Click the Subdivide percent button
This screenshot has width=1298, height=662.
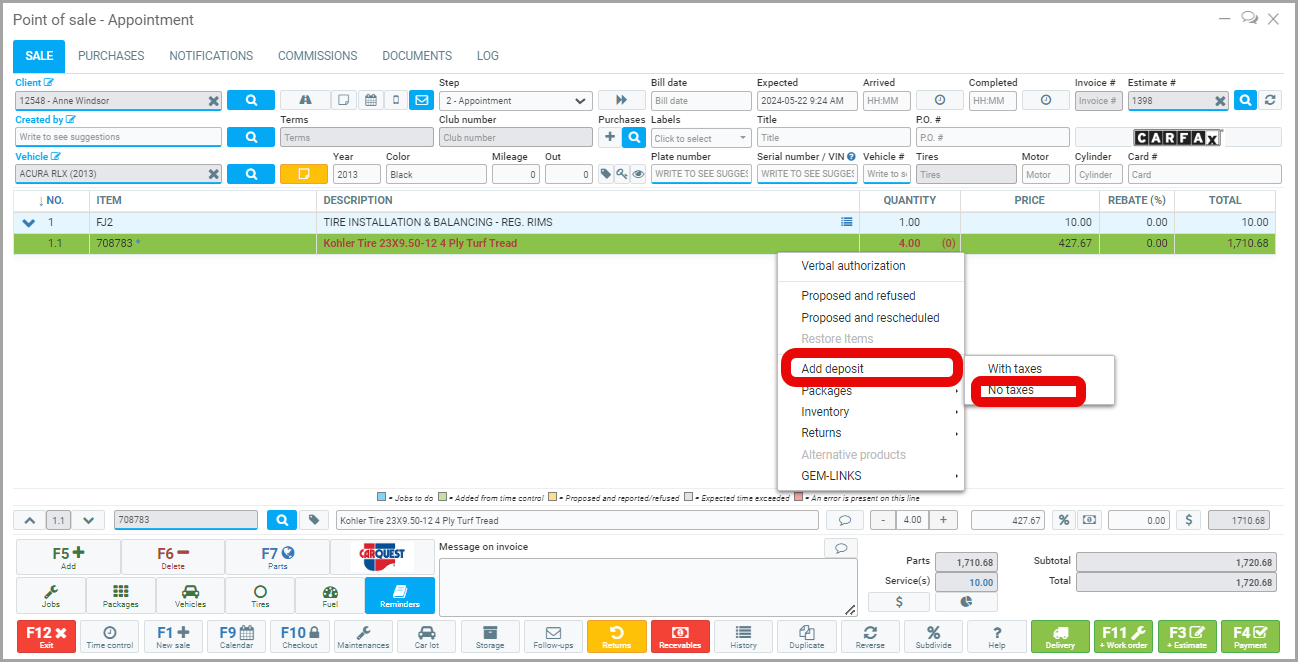(933, 636)
